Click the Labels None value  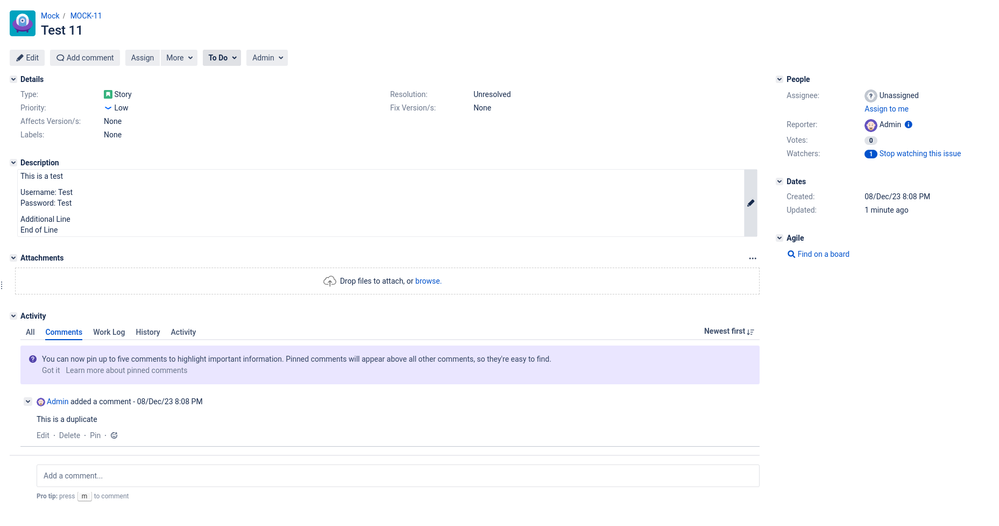click(113, 135)
